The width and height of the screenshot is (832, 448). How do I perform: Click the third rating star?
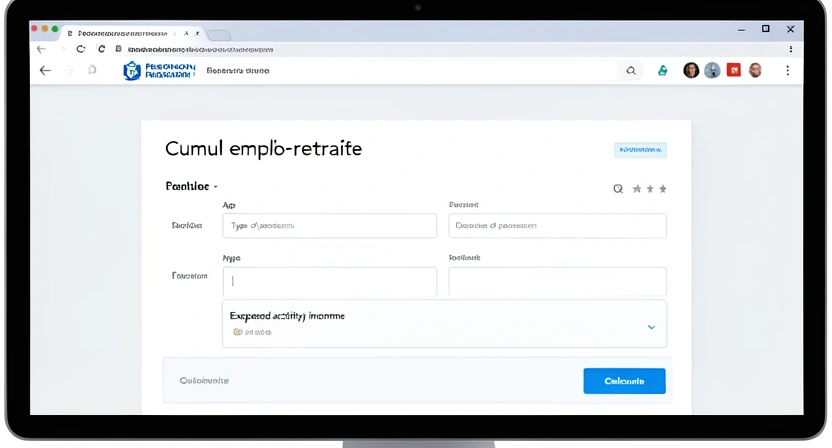663,189
